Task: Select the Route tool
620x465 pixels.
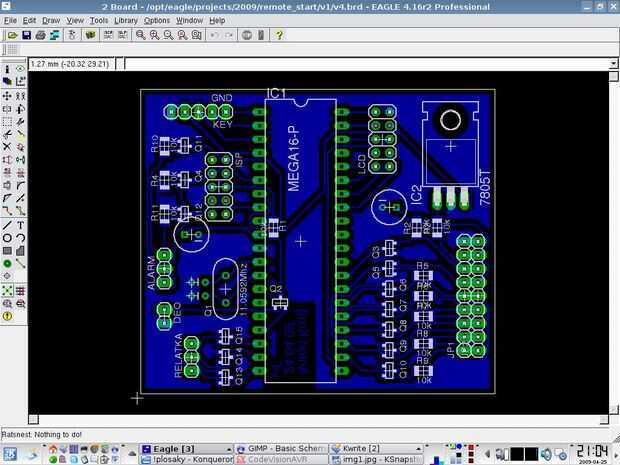Action: [x=7, y=211]
